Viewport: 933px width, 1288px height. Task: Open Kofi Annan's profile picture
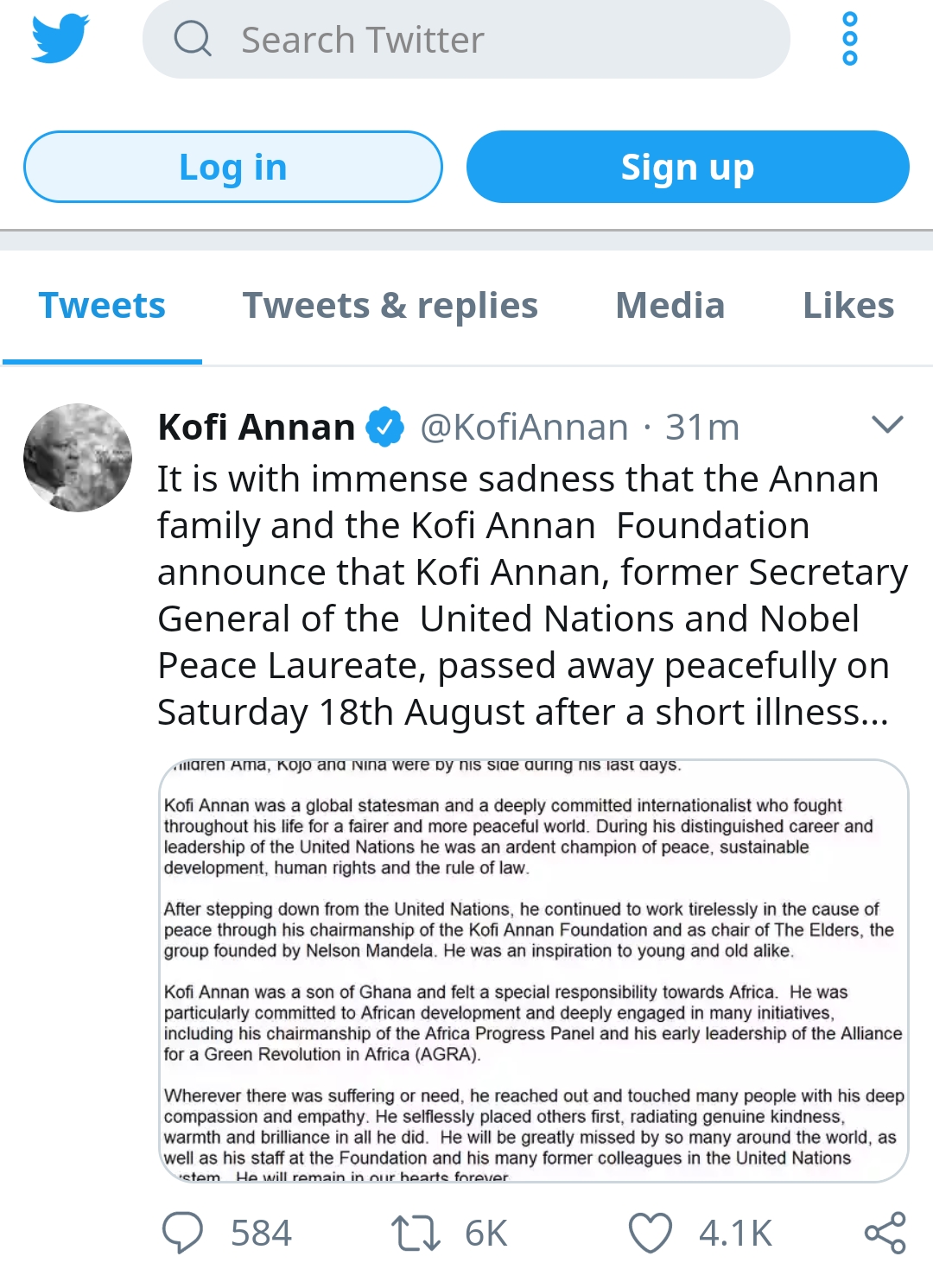(x=78, y=458)
